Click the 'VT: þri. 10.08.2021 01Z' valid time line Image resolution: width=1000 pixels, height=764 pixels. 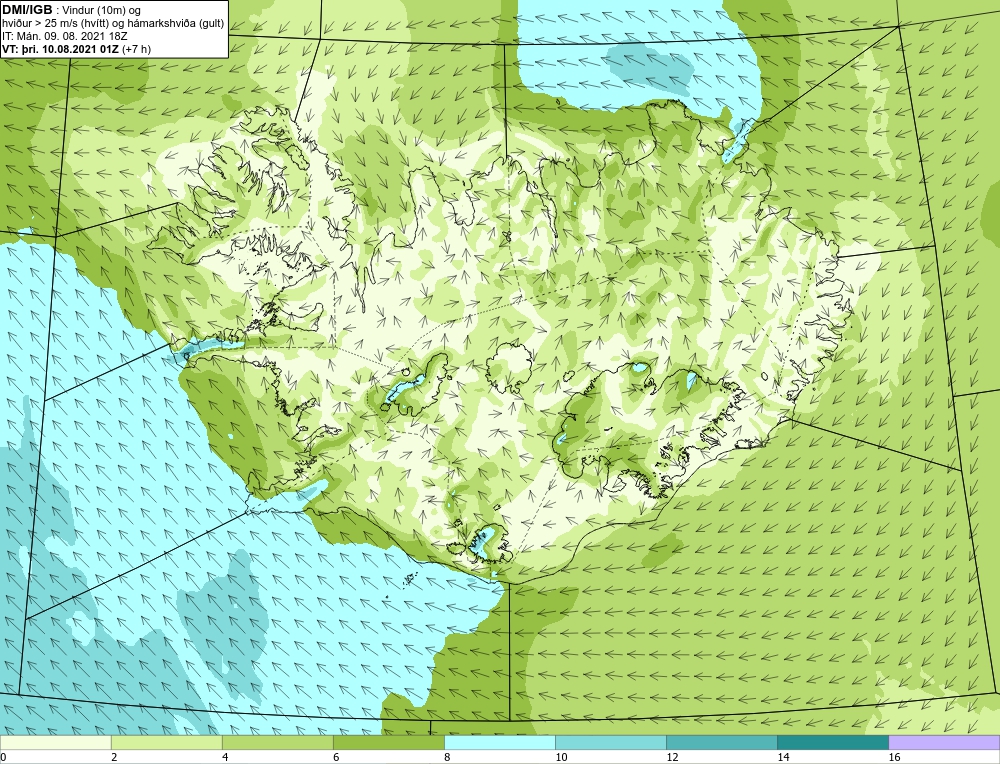(x=77, y=49)
